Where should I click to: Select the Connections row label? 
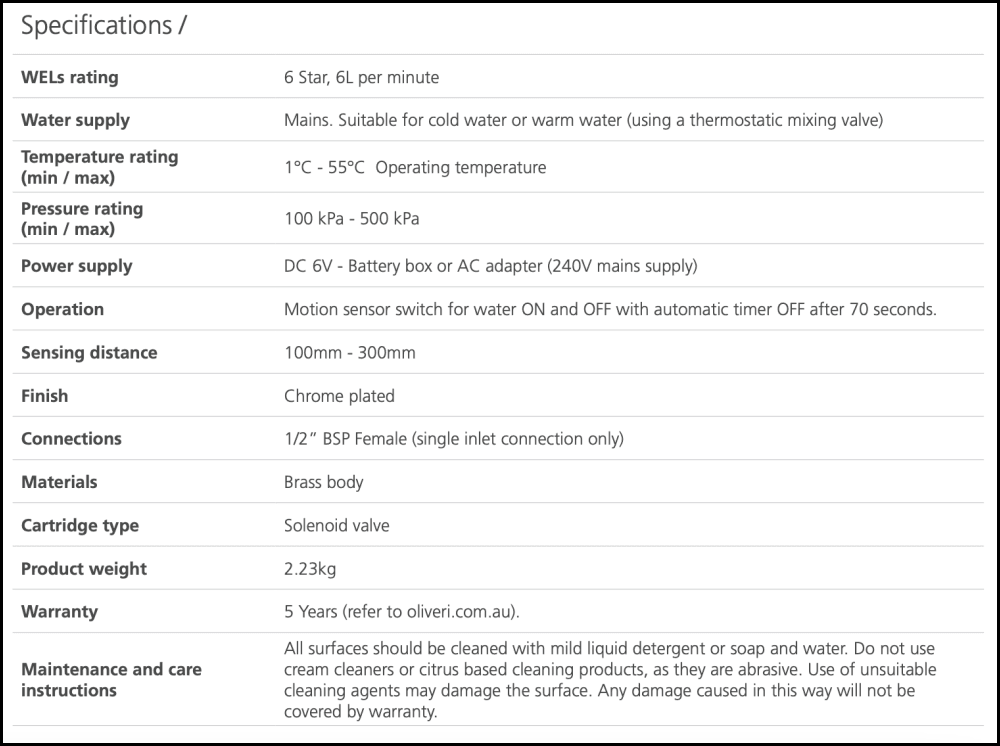tap(71, 439)
